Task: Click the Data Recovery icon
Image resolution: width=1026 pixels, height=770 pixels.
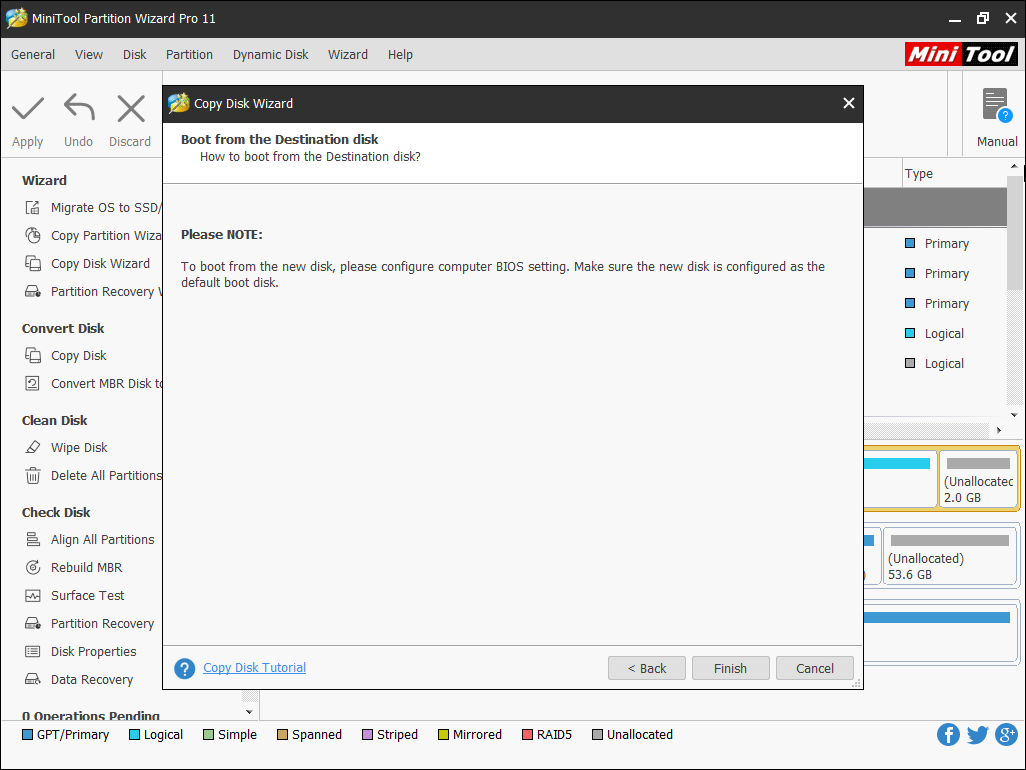Action: 33,680
